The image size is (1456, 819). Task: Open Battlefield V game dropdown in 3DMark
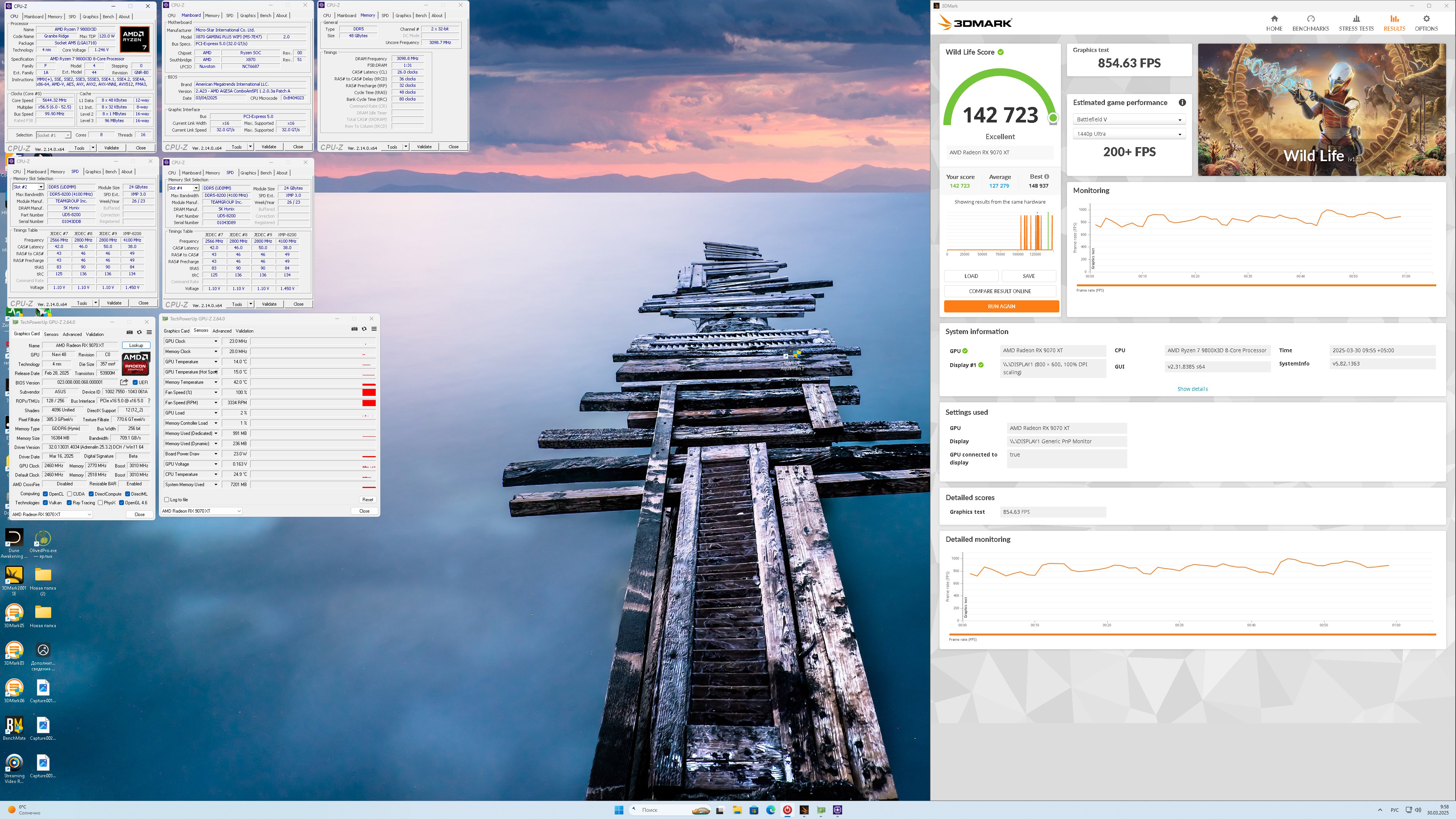point(1129,119)
